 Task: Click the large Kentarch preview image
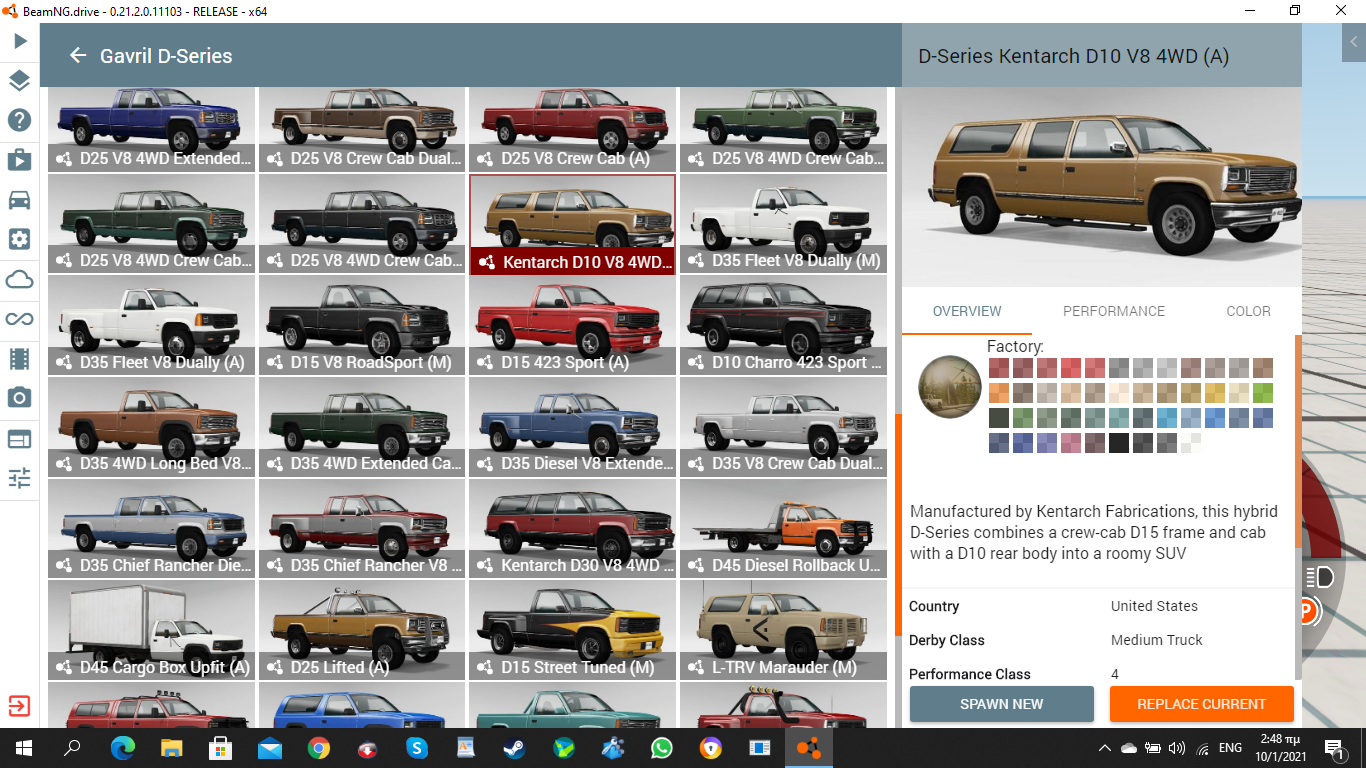coord(1102,187)
